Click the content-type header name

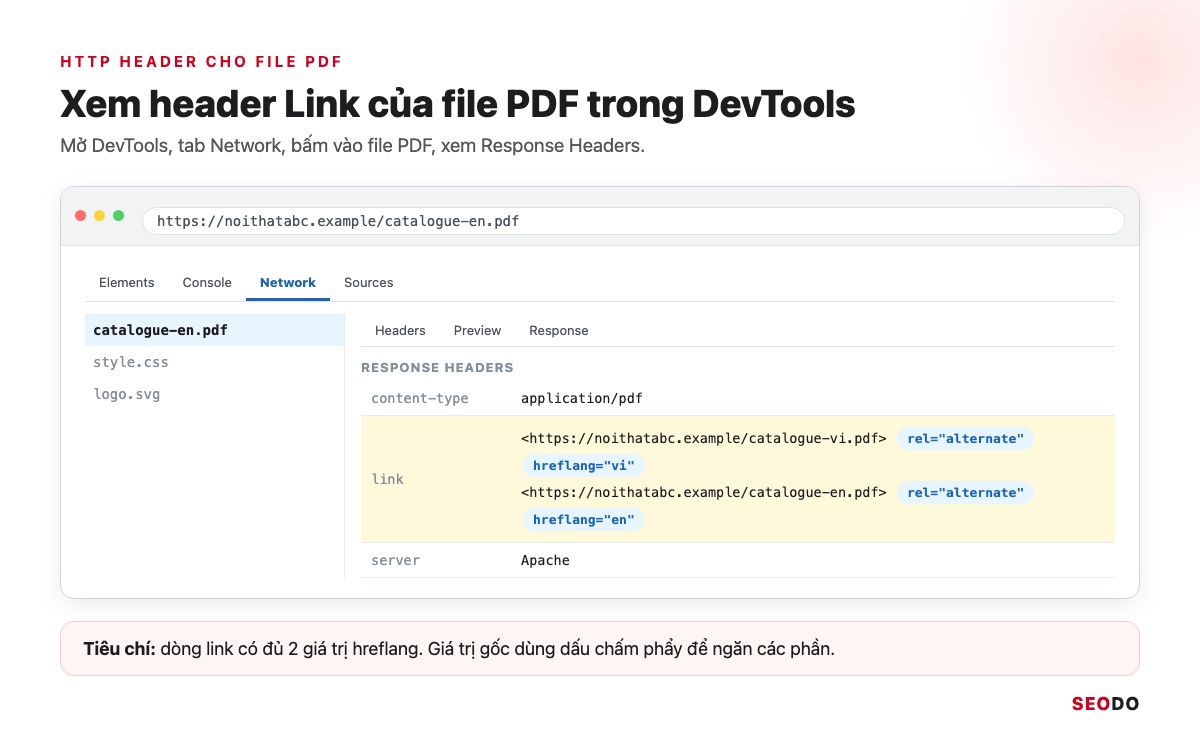coord(420,398)
